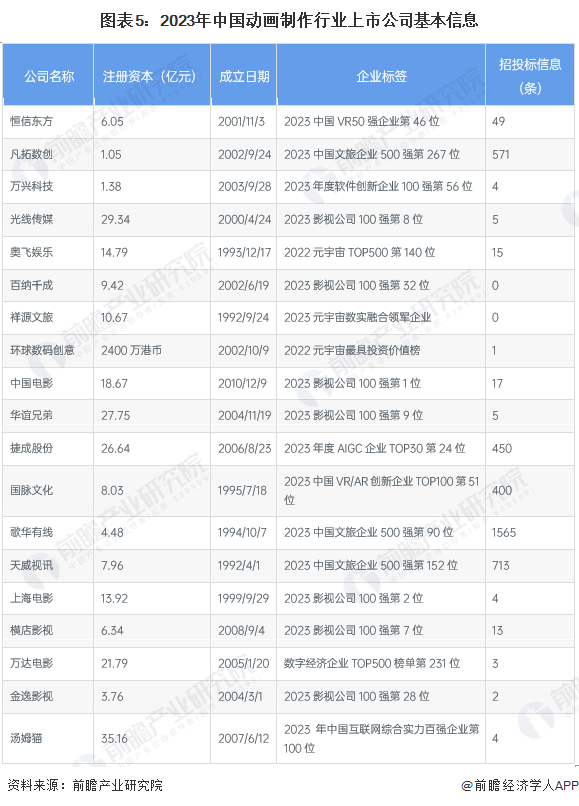
Task: Click capital value '6.05' for 恒信东方
Action: pyautogui.click(x=112, y=121)
